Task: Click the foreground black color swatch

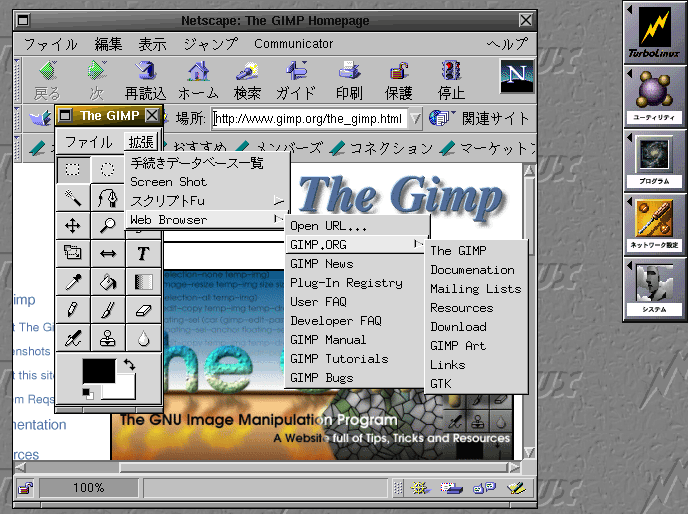Action: 99,371
